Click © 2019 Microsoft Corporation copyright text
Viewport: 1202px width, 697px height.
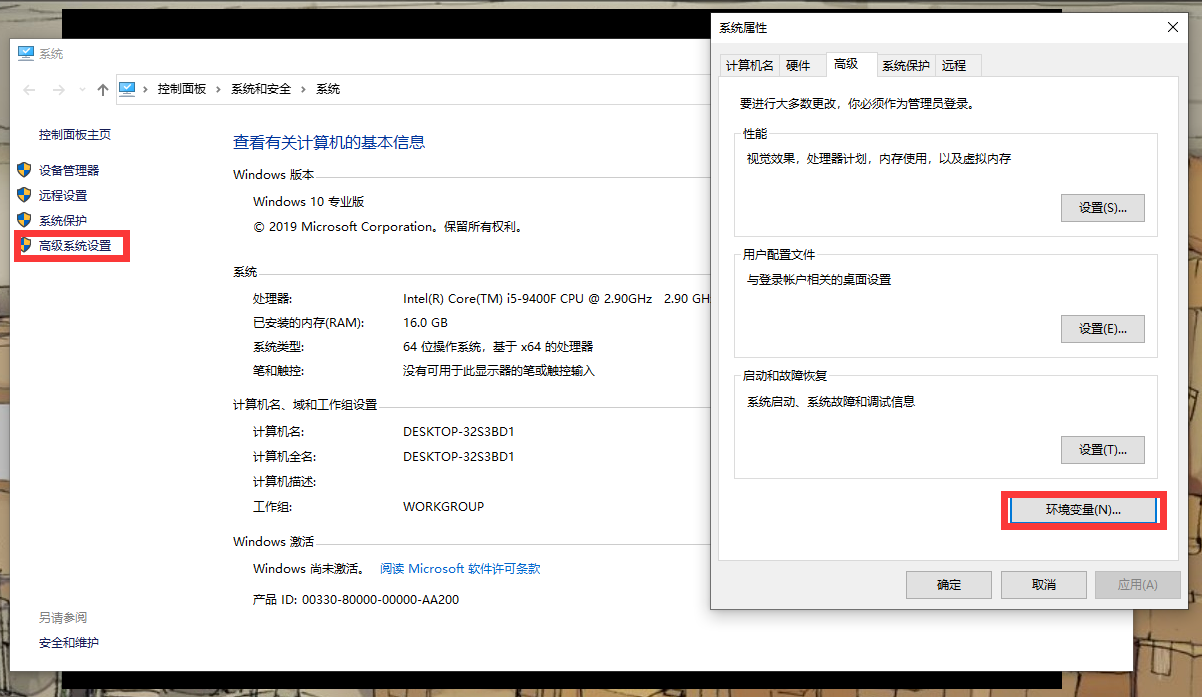388,227
